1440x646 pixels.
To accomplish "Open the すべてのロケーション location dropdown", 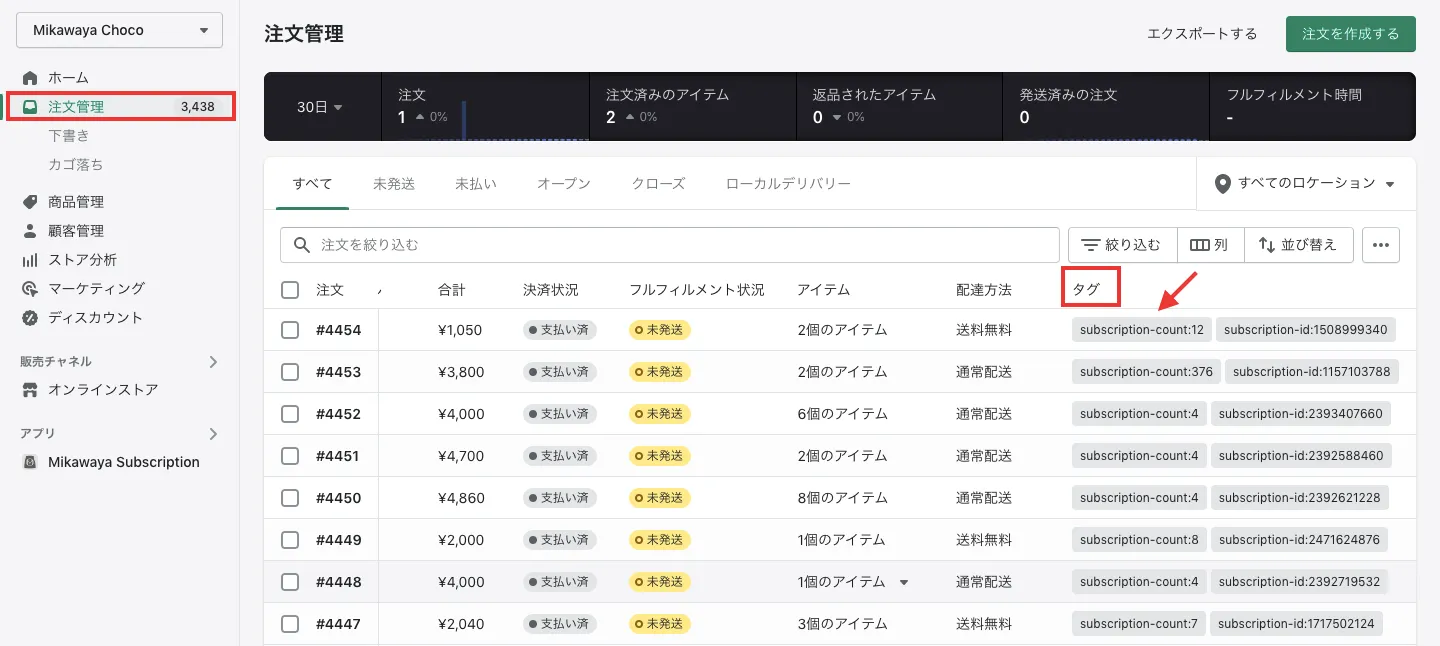I will click(1305, 184).
